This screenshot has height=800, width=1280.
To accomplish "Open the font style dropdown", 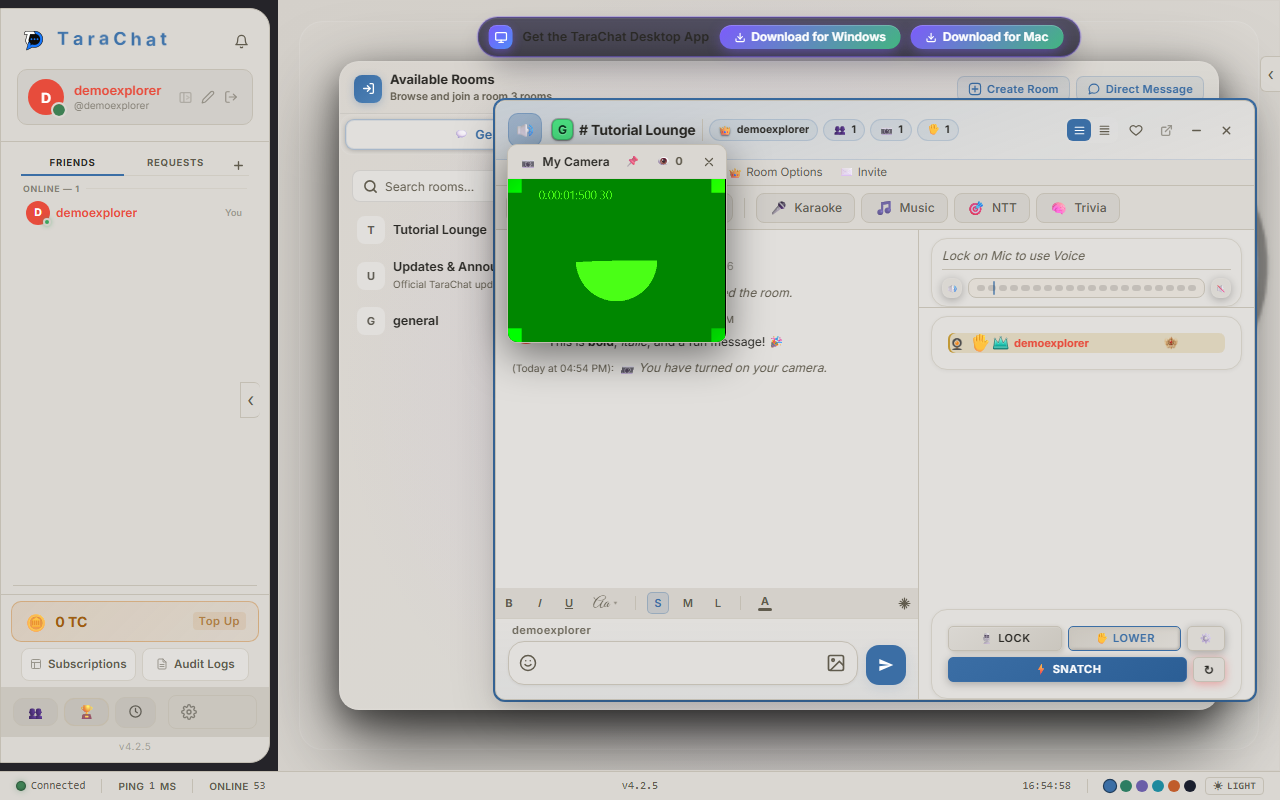I will coord(605,603).
